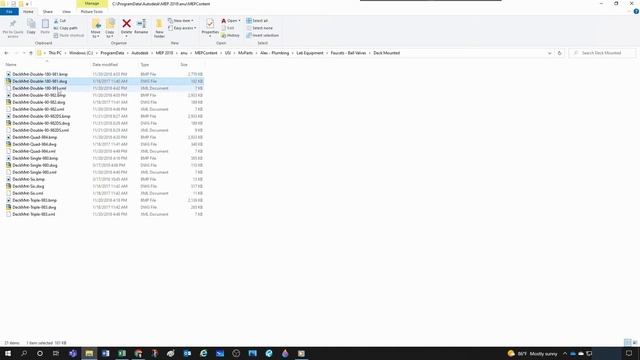The height and width of the screenshot is (360, 640).
Task: Click the red Delete icon
Action: click(127, 24)
